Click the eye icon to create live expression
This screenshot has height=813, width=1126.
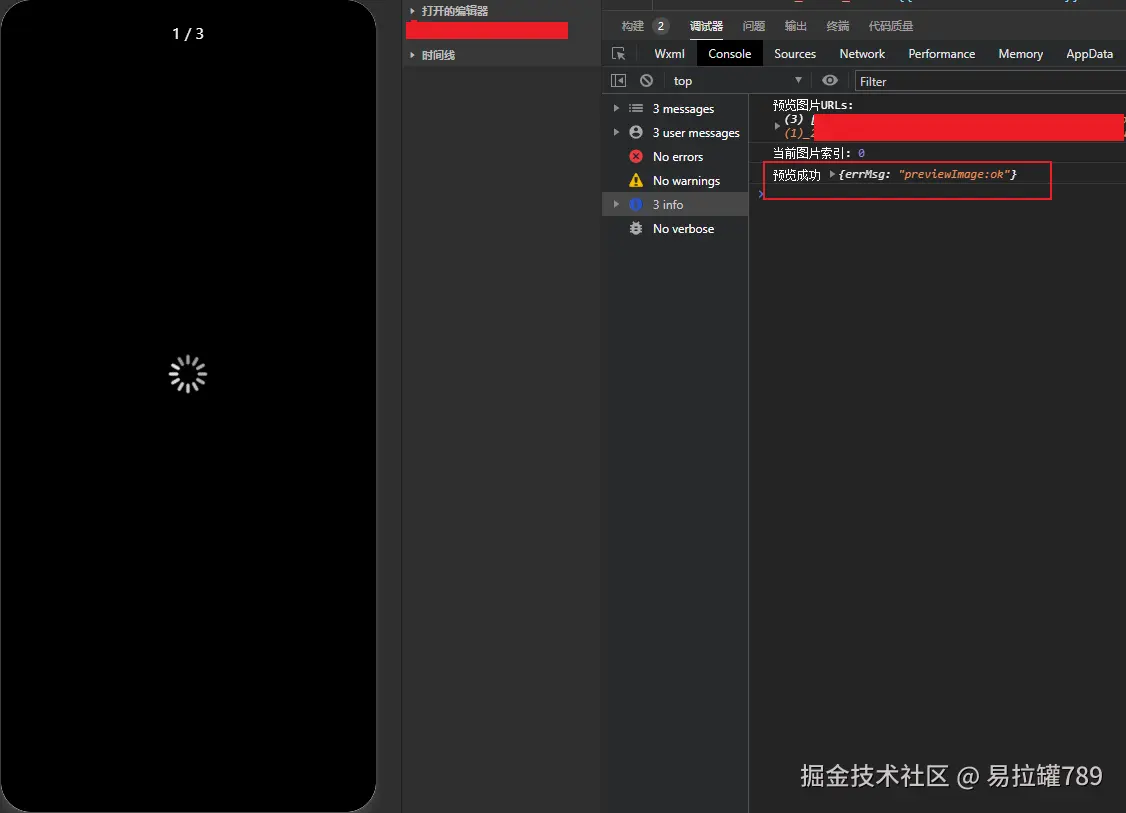(x=830, y=80)
